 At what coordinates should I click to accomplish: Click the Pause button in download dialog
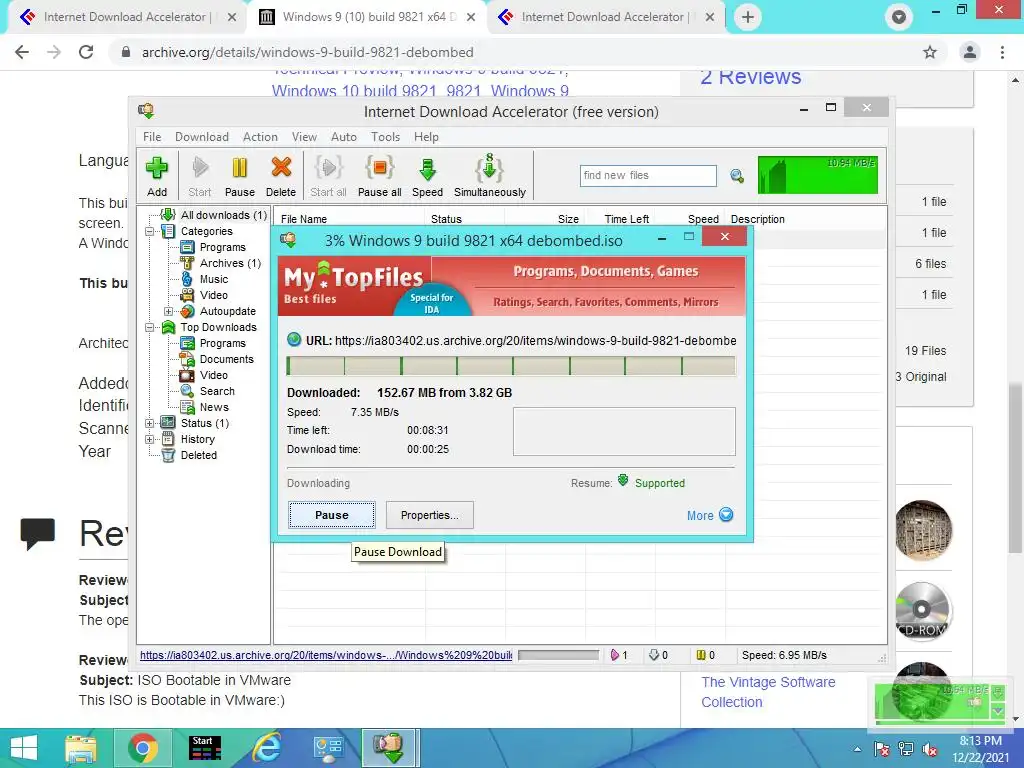[x=332, y=515]
